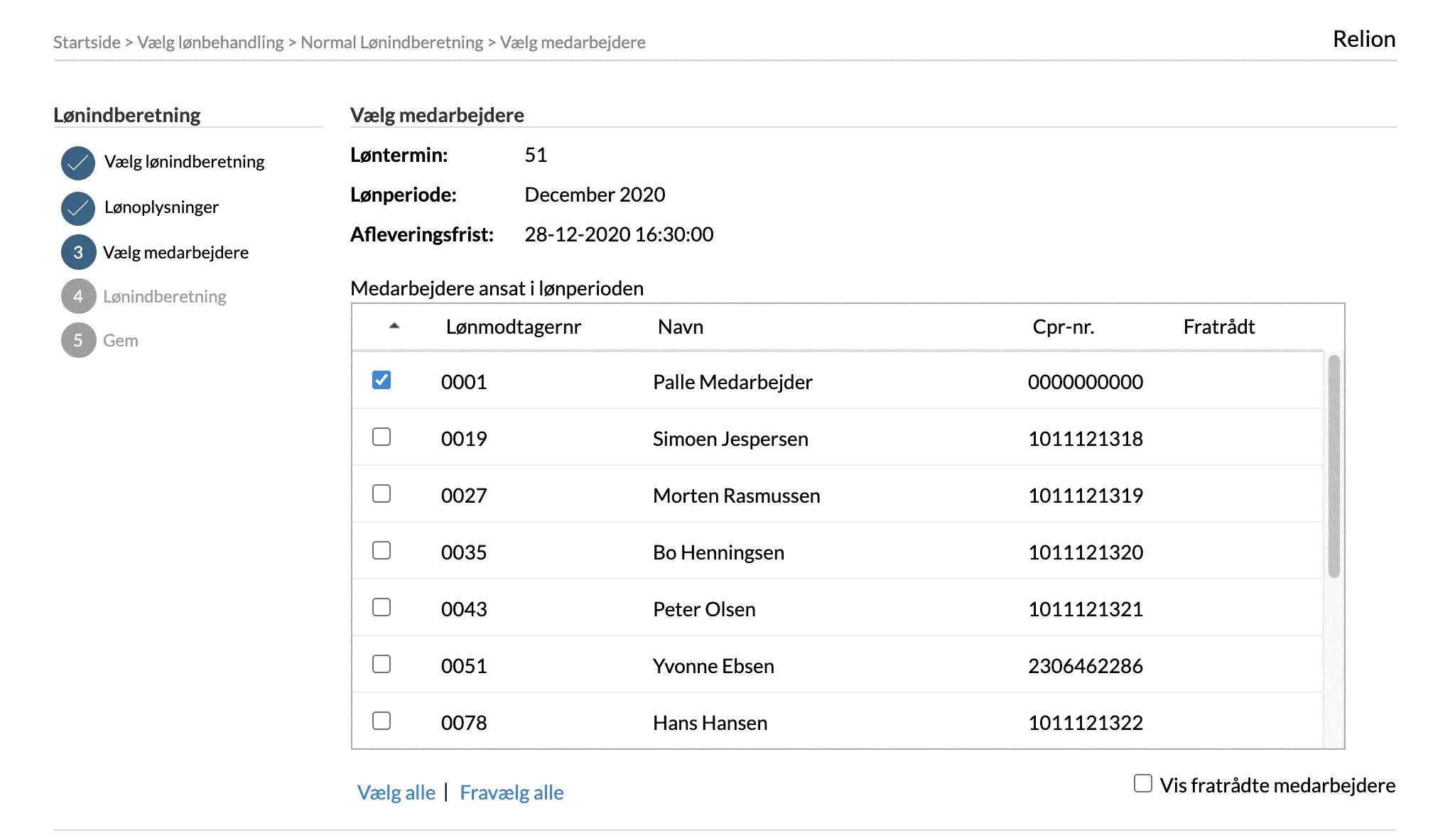Click the checkmark icon beside Vælg lønindberetning
The height and width of the screenshot is (840, 1455).
click(78, 163)
